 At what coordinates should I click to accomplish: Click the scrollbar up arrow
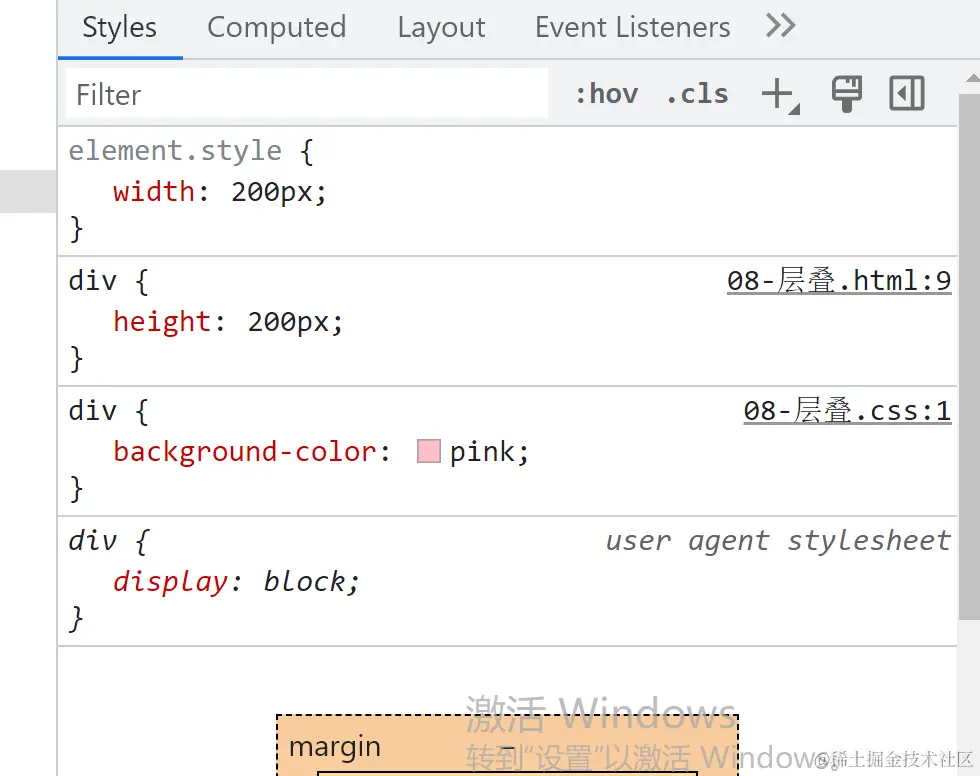coord(972,79)
